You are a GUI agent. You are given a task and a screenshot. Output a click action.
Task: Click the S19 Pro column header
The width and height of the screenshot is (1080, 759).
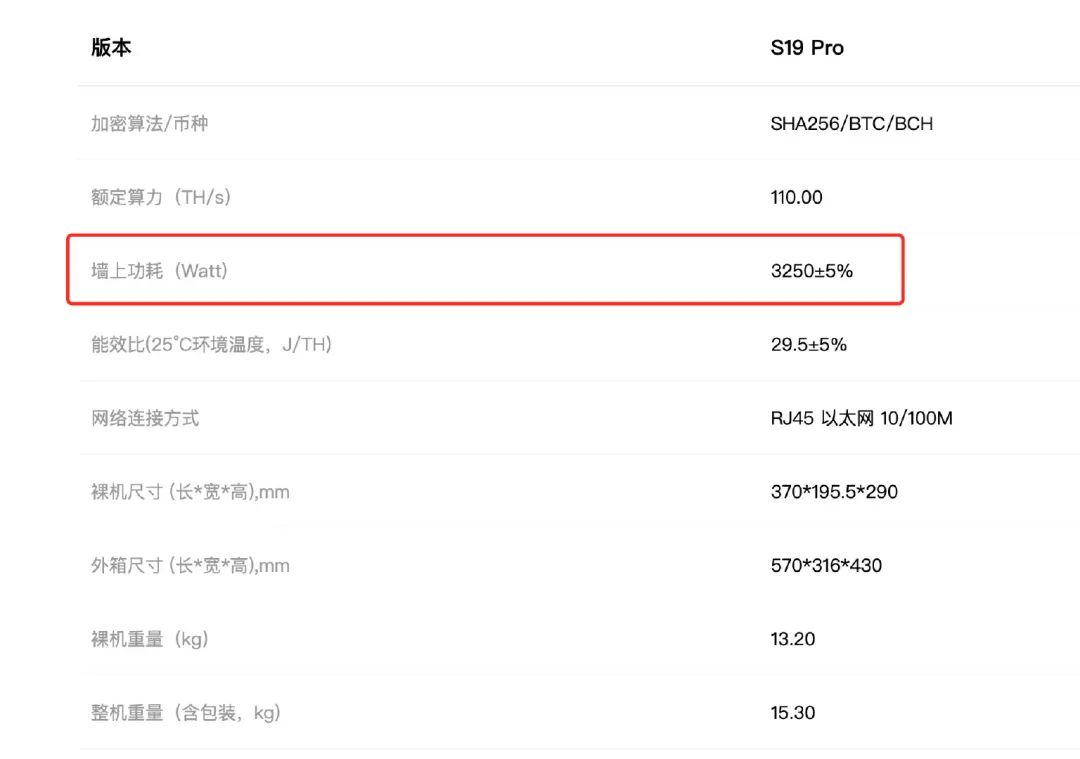[x=807, y=48]
